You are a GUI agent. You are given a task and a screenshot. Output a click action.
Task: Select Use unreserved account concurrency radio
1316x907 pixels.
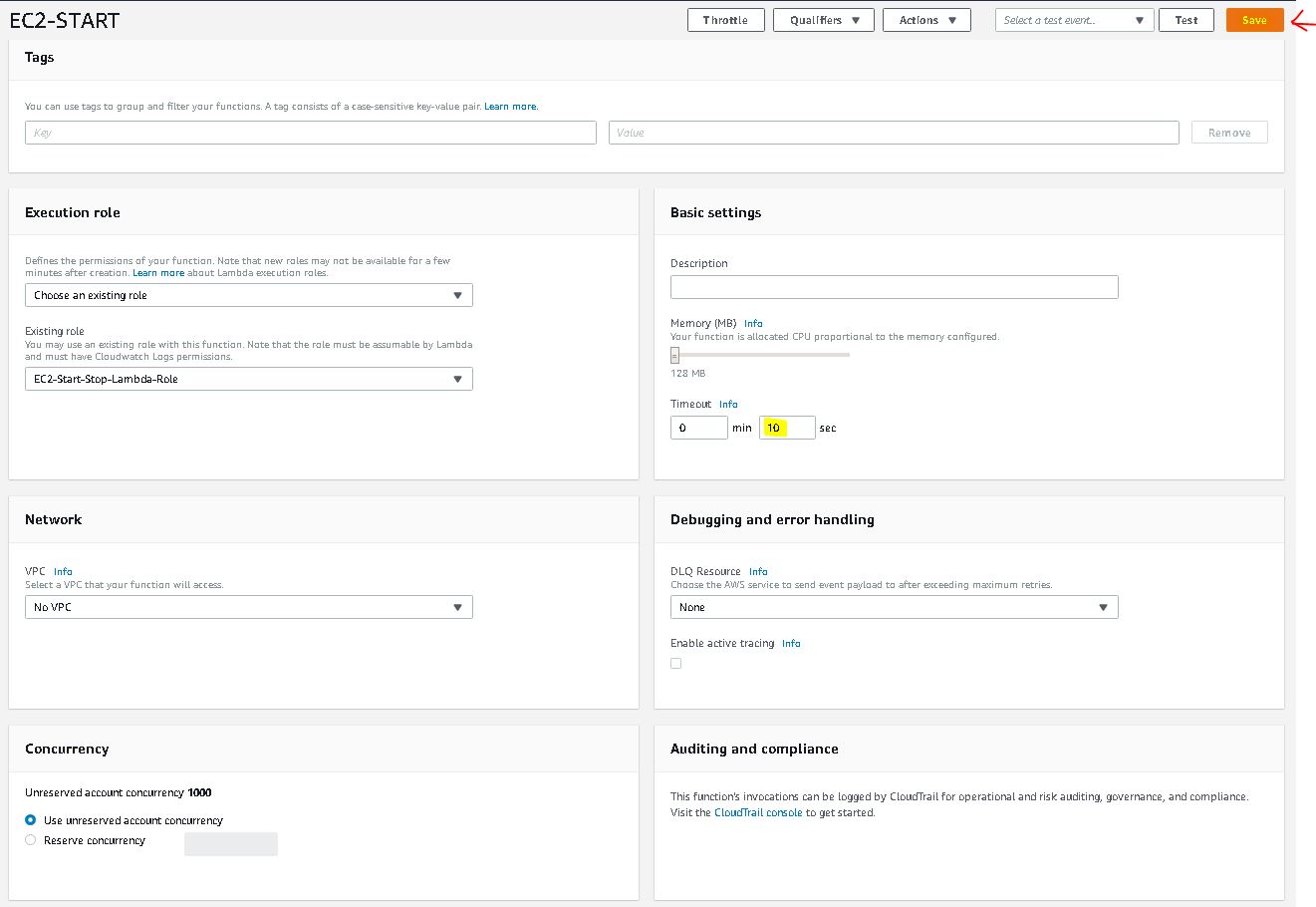pyautogui.click(x=31, y=820)
